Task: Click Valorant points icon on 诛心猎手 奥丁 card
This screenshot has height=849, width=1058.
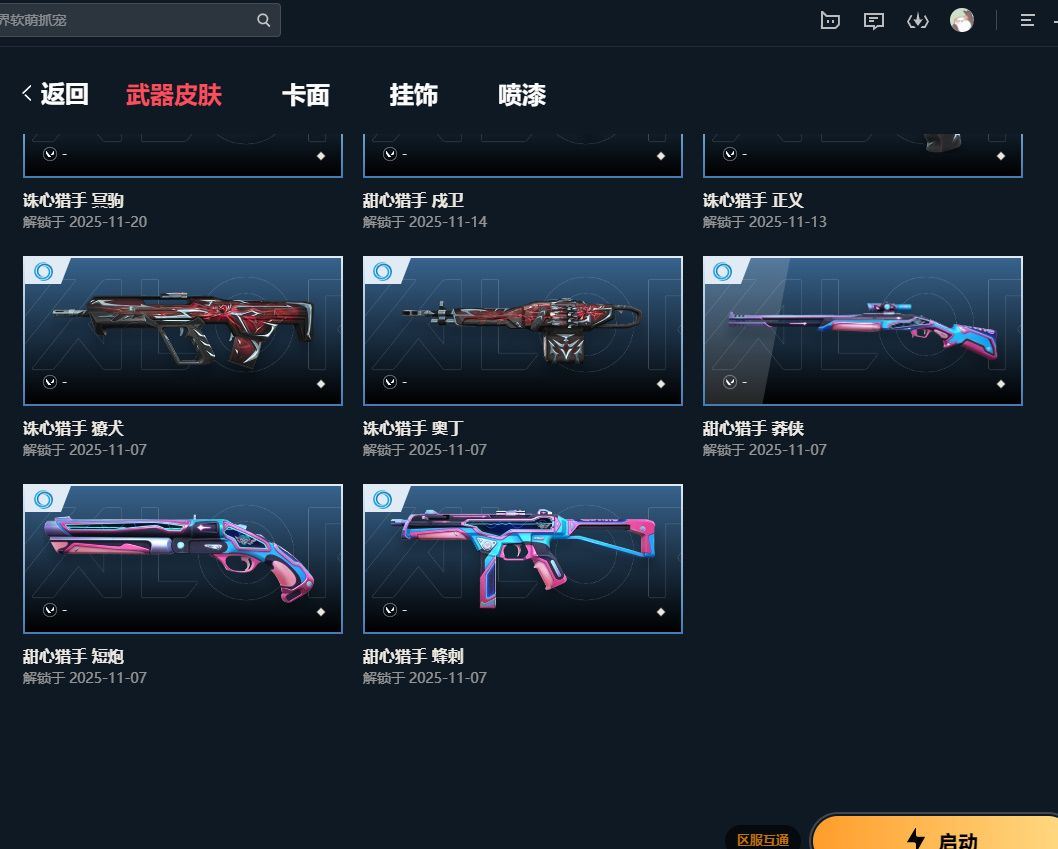Action: [x=390, y=382]
